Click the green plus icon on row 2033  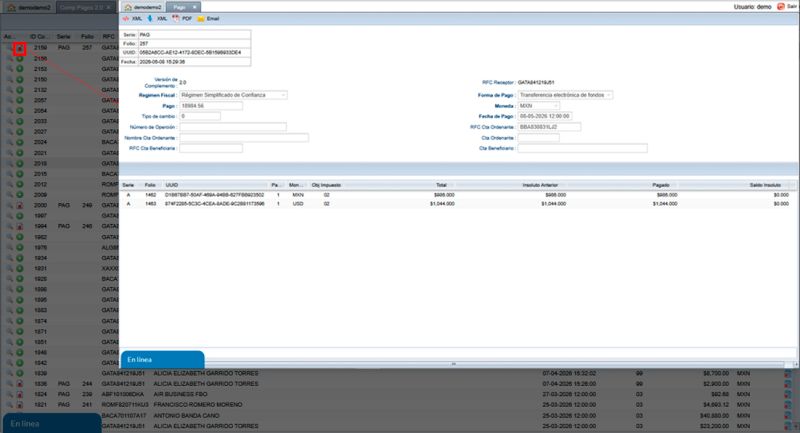coord(20,121)
